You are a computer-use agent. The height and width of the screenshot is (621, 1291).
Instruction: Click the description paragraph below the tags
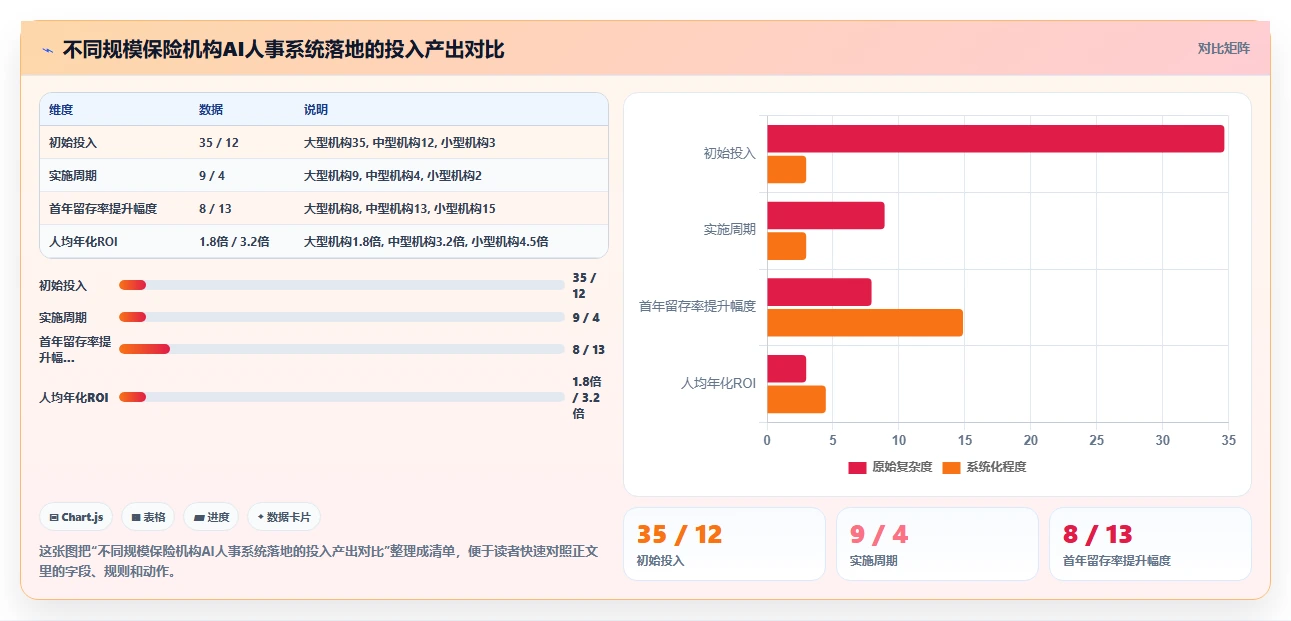pos(318,562)
